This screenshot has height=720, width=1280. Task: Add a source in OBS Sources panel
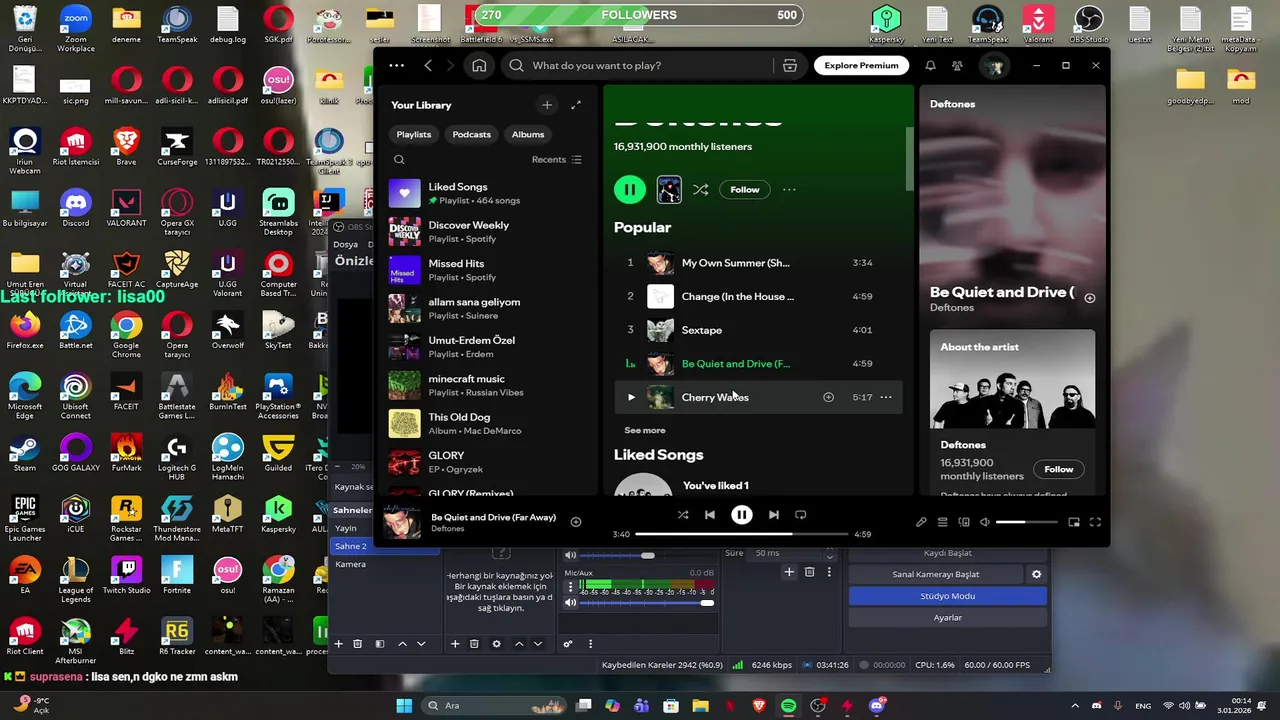point(455,644)
